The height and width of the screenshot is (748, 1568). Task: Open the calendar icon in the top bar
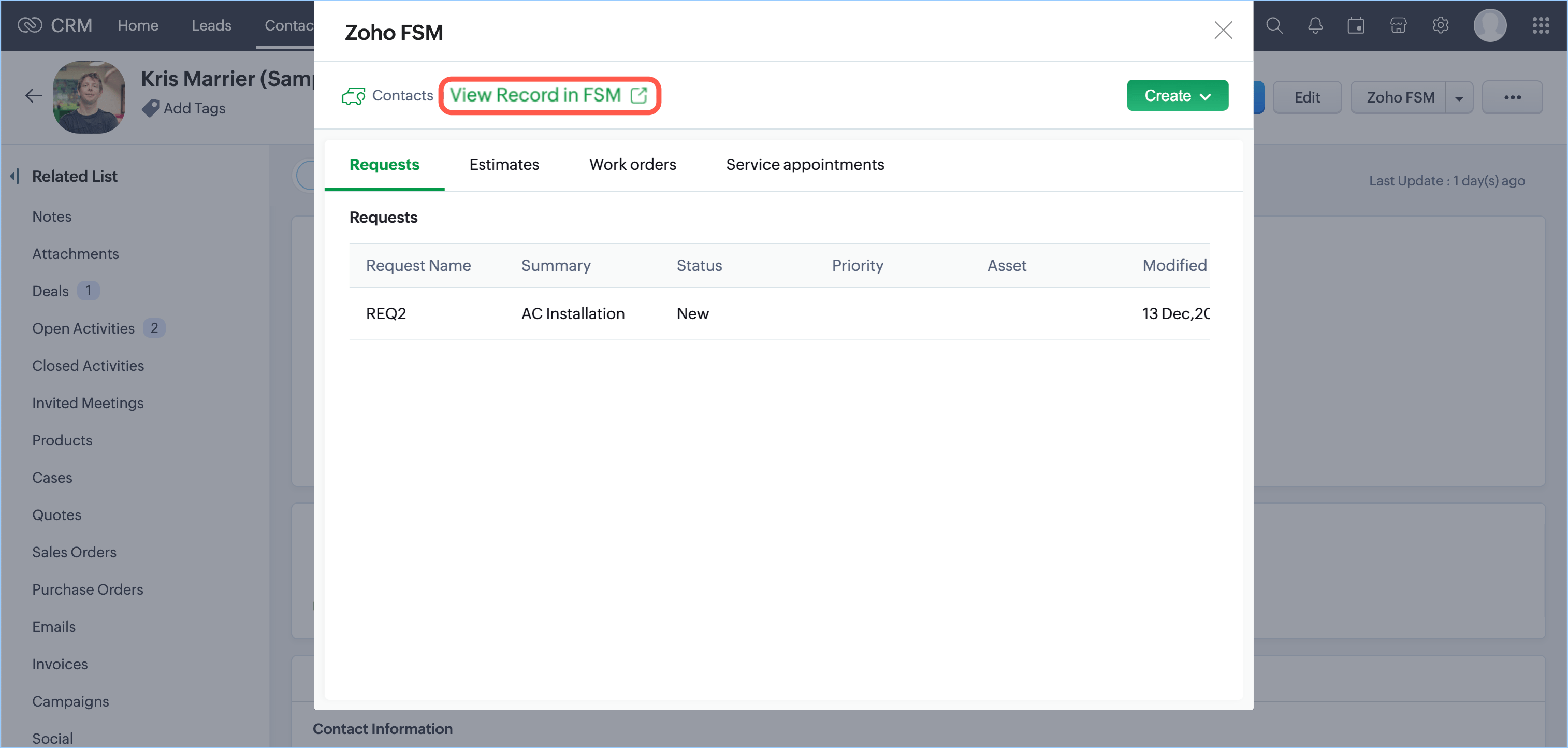(1356, 25)
